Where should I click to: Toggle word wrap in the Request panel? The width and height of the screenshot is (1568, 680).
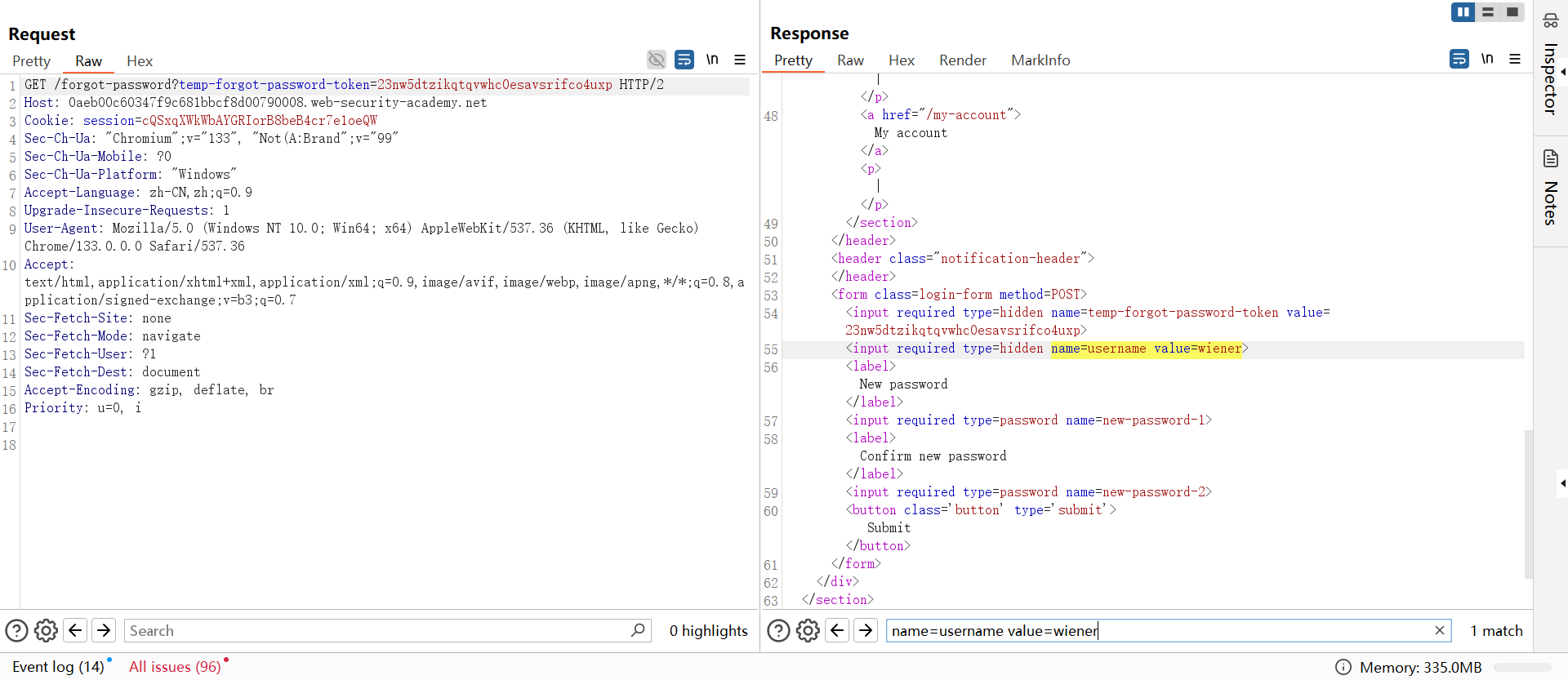tap(684, 60)
